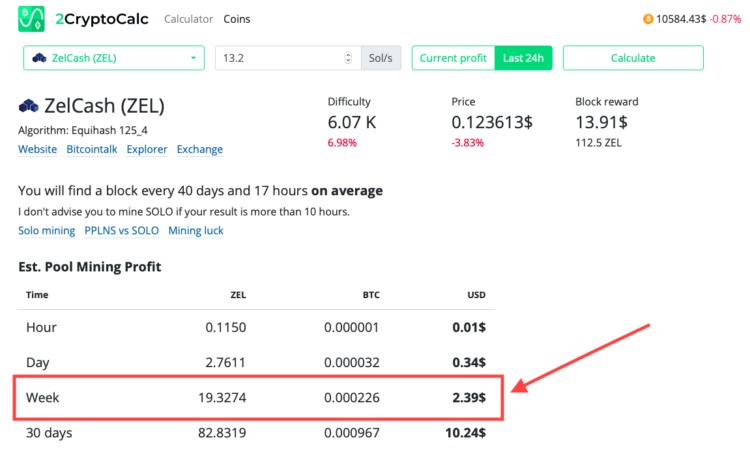The image size is (750, 455).
Task: Click the BTC column header
Action: 371,295
